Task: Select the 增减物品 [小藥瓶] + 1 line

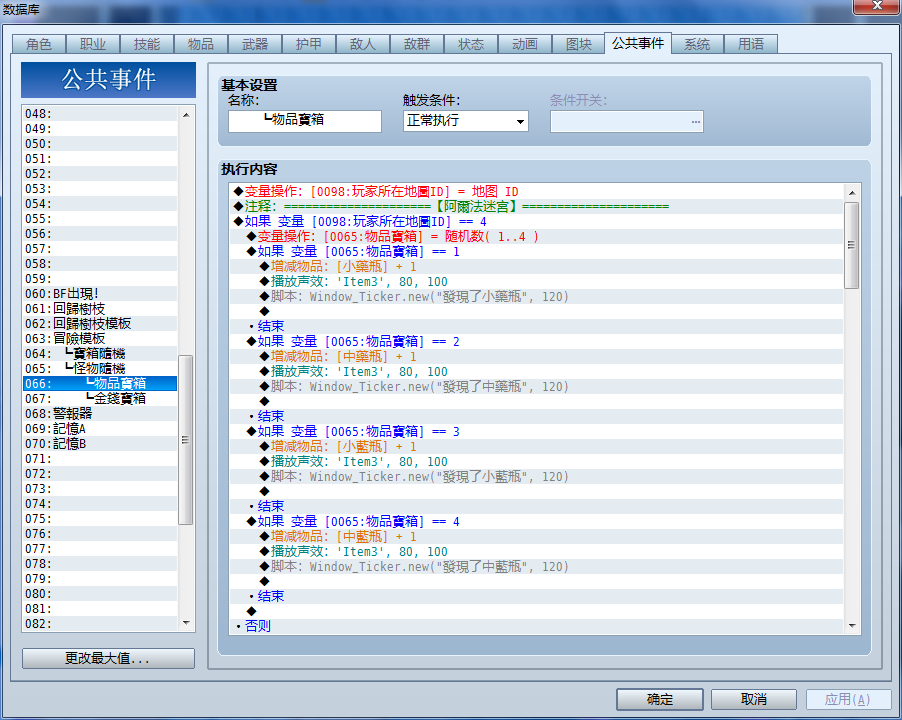Action: click(x=537, y=266)
